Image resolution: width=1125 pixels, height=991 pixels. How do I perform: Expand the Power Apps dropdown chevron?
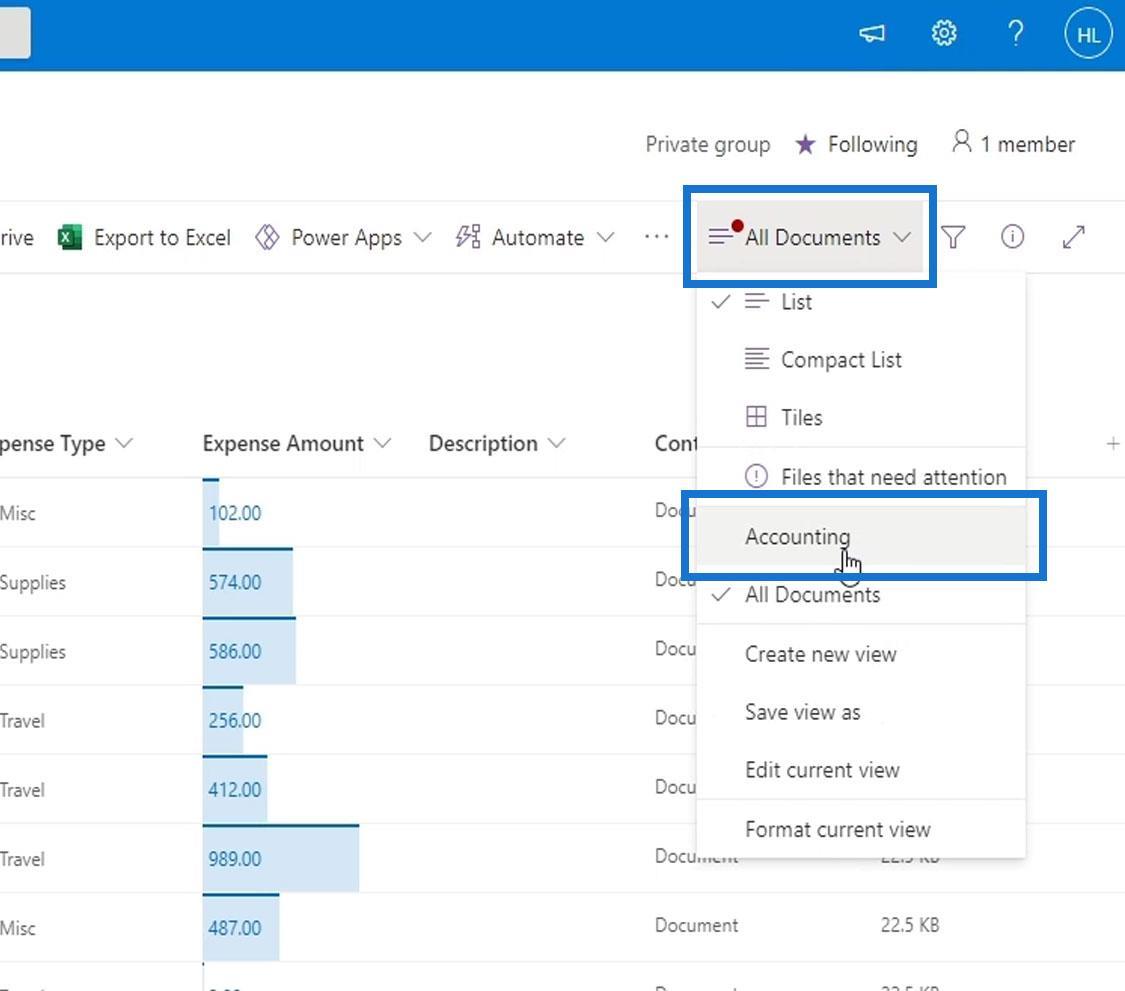point(423,237)
